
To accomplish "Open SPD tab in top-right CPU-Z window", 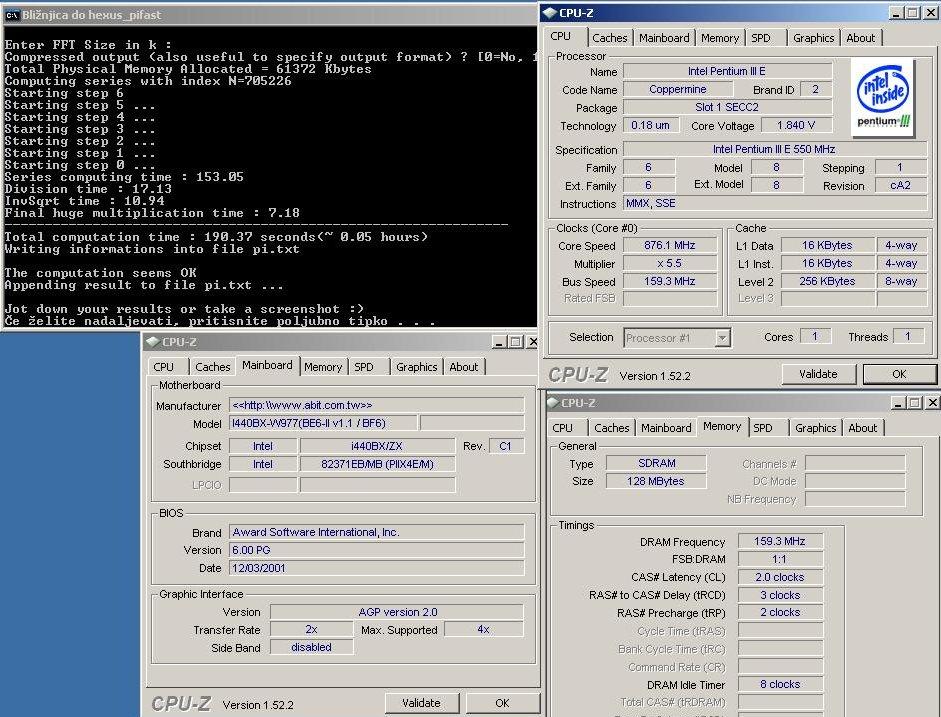I will [x=761, y=38].
